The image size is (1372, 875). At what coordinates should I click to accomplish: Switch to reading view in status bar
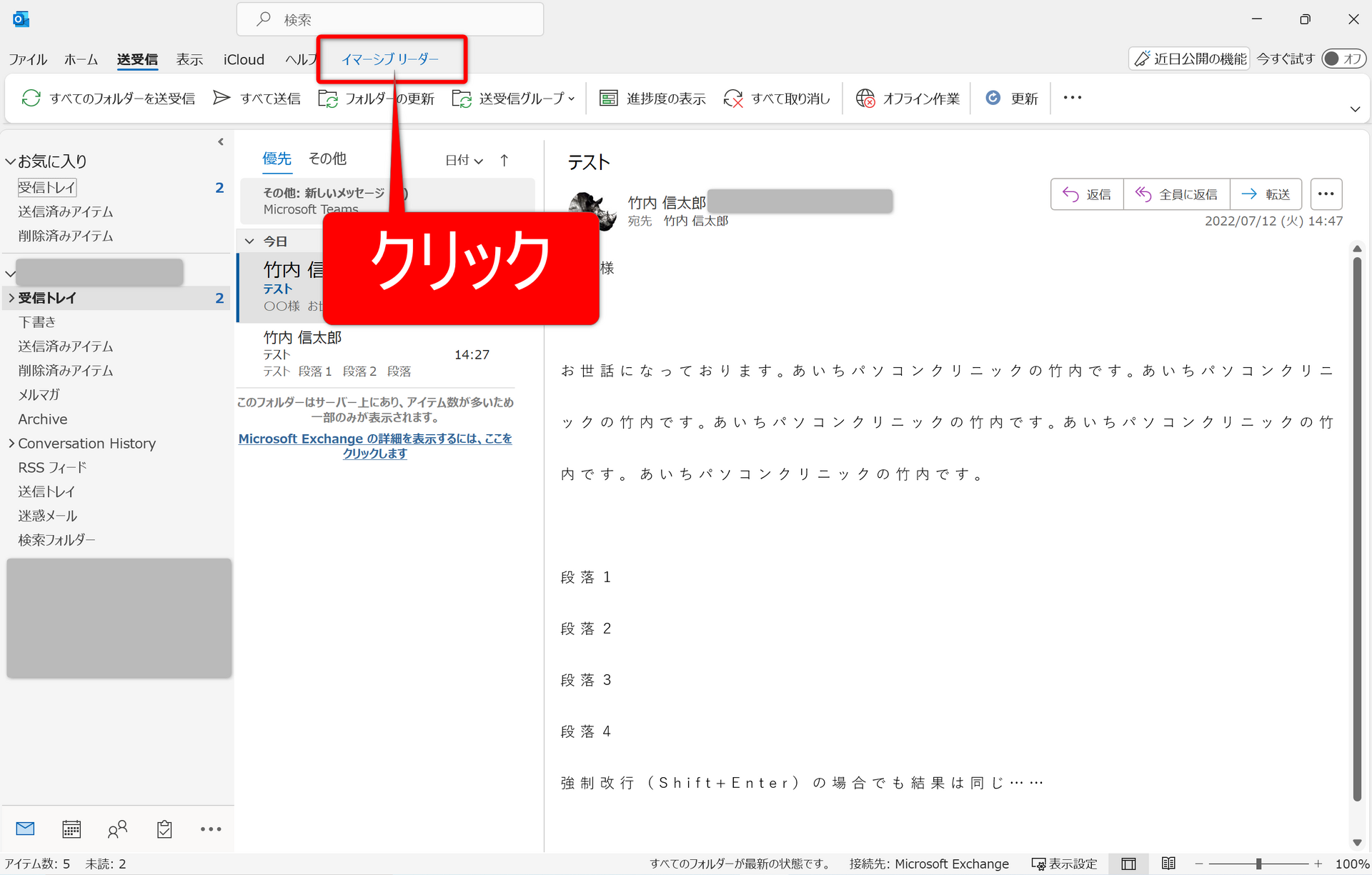(x=1168, y=864)
